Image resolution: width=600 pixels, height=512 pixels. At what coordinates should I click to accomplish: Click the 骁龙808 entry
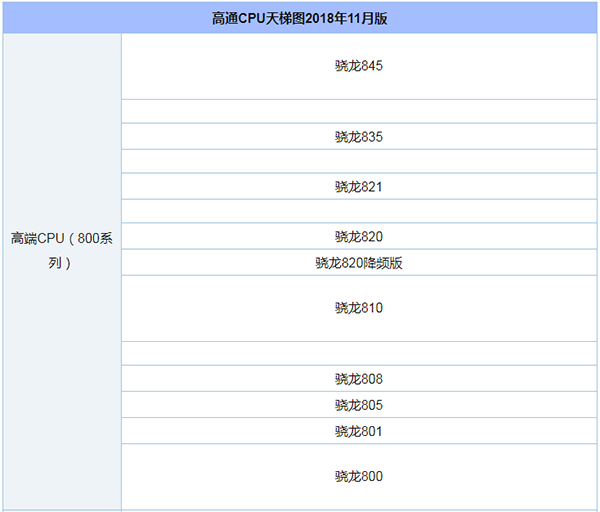pyautogui.click(x=359, y=379)
